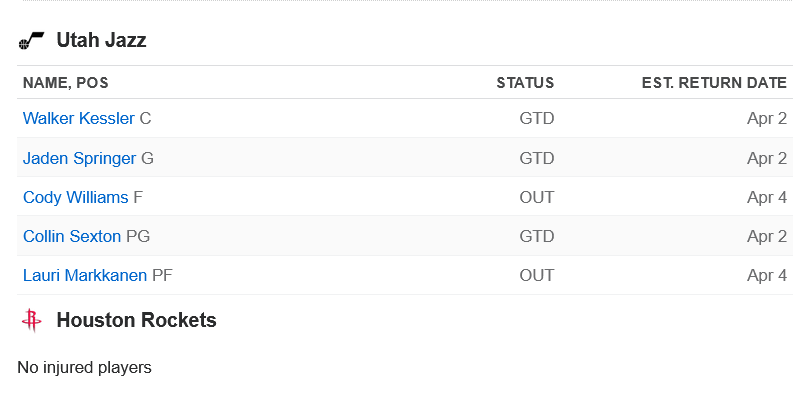
Task: Click the Houston Rockets team logo
Action: (x=31, y=320)
